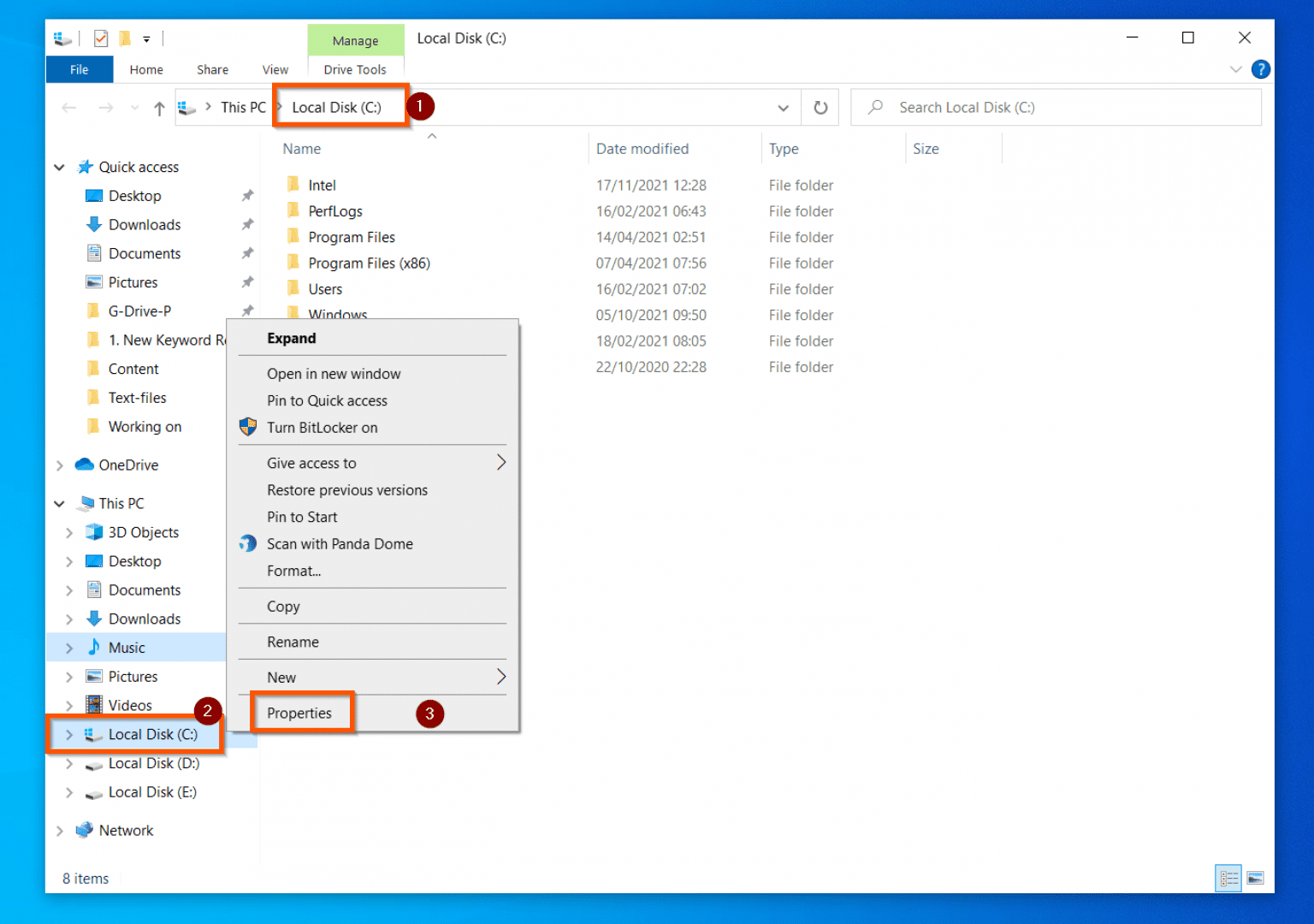The image size is (1314, 924).
Task: Refresh the folder using the refresh icon
Action: click(820, 107)
